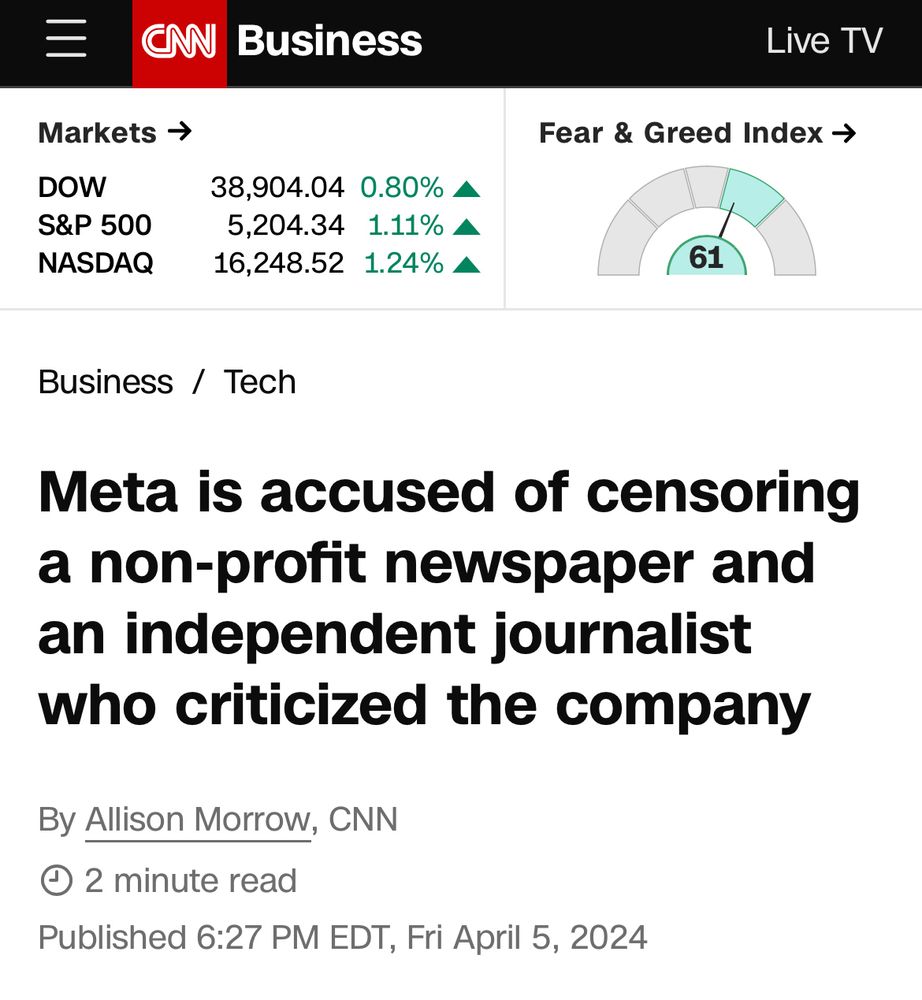Viewport: 922px width, 1000px height.
Task: Click the NASDAQ green up triangle
Action: point(466,264)
